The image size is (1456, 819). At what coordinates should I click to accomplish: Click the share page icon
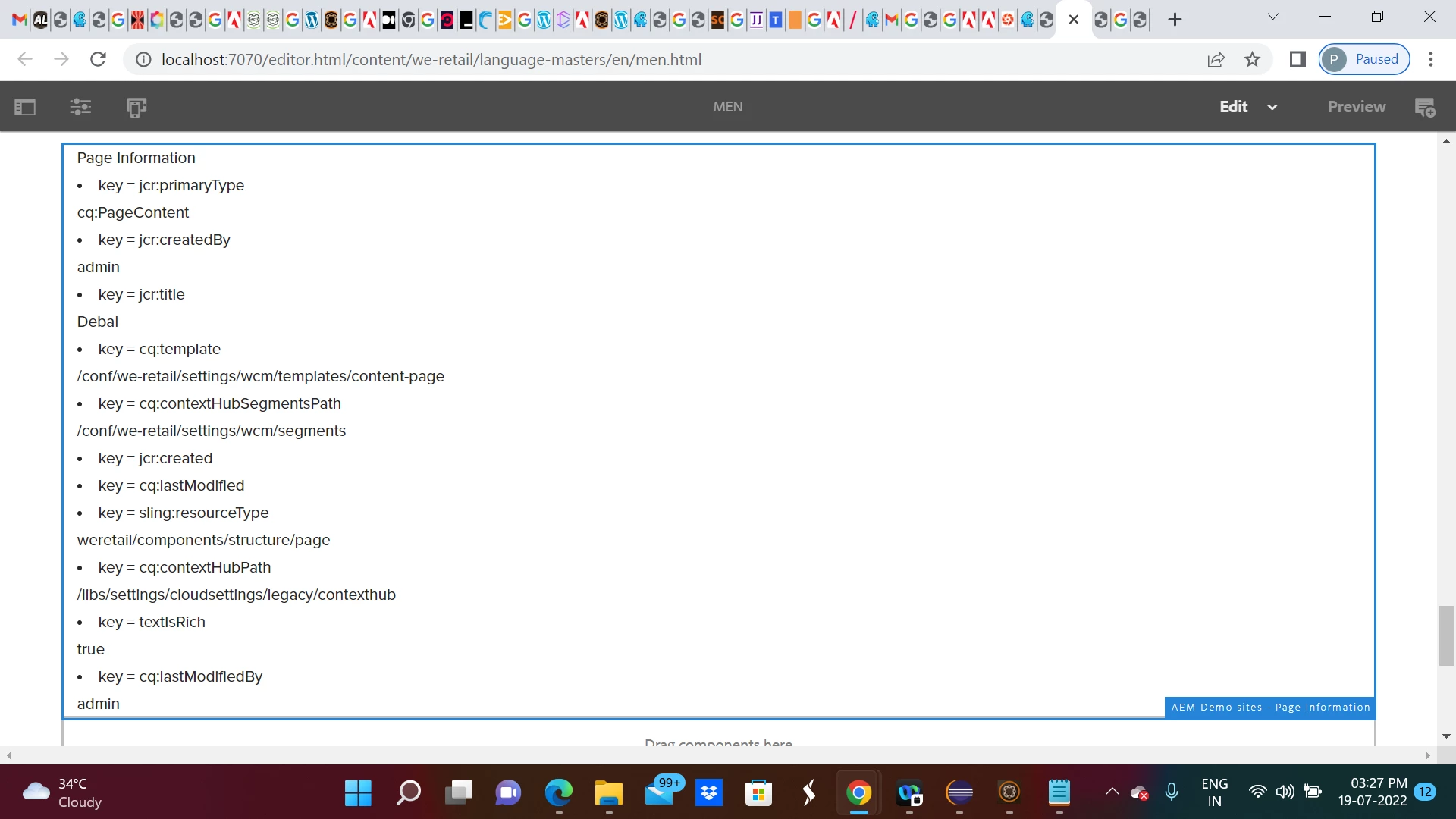click(1216, 59)
